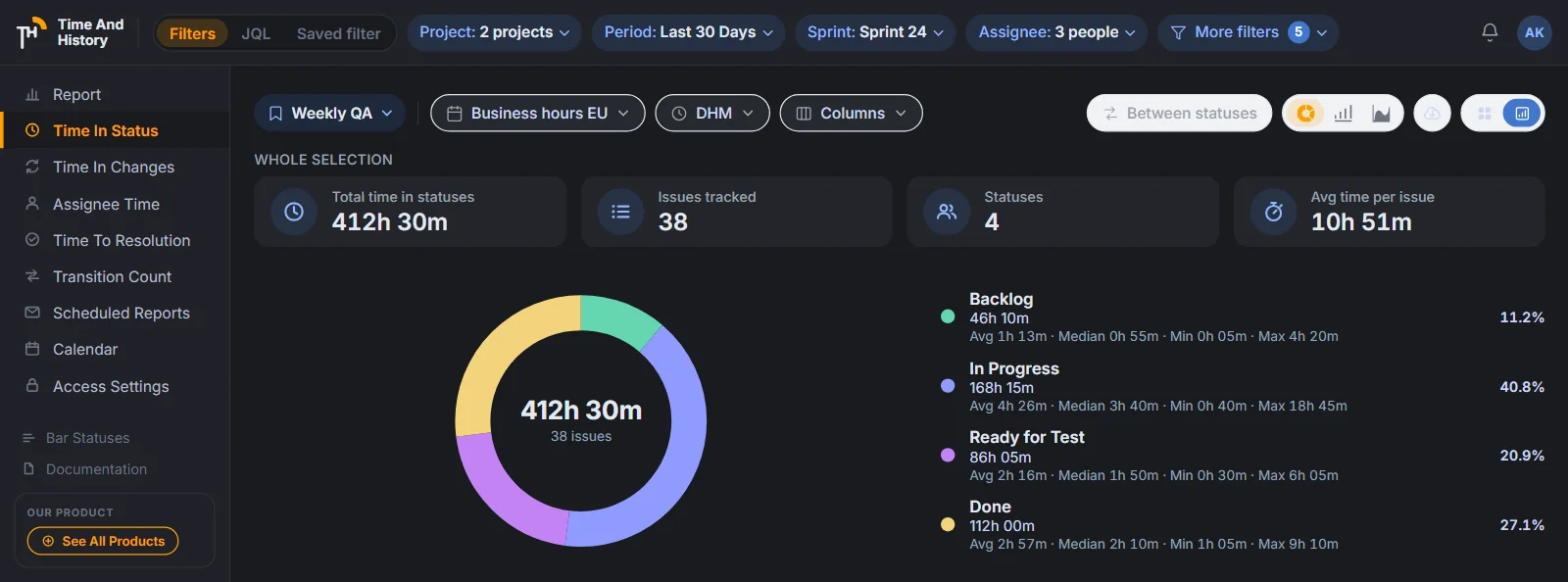Click the Total time clock card icon
This screenshot has width=1568, height=582.
pyautogui.click(x=294, y=212)
